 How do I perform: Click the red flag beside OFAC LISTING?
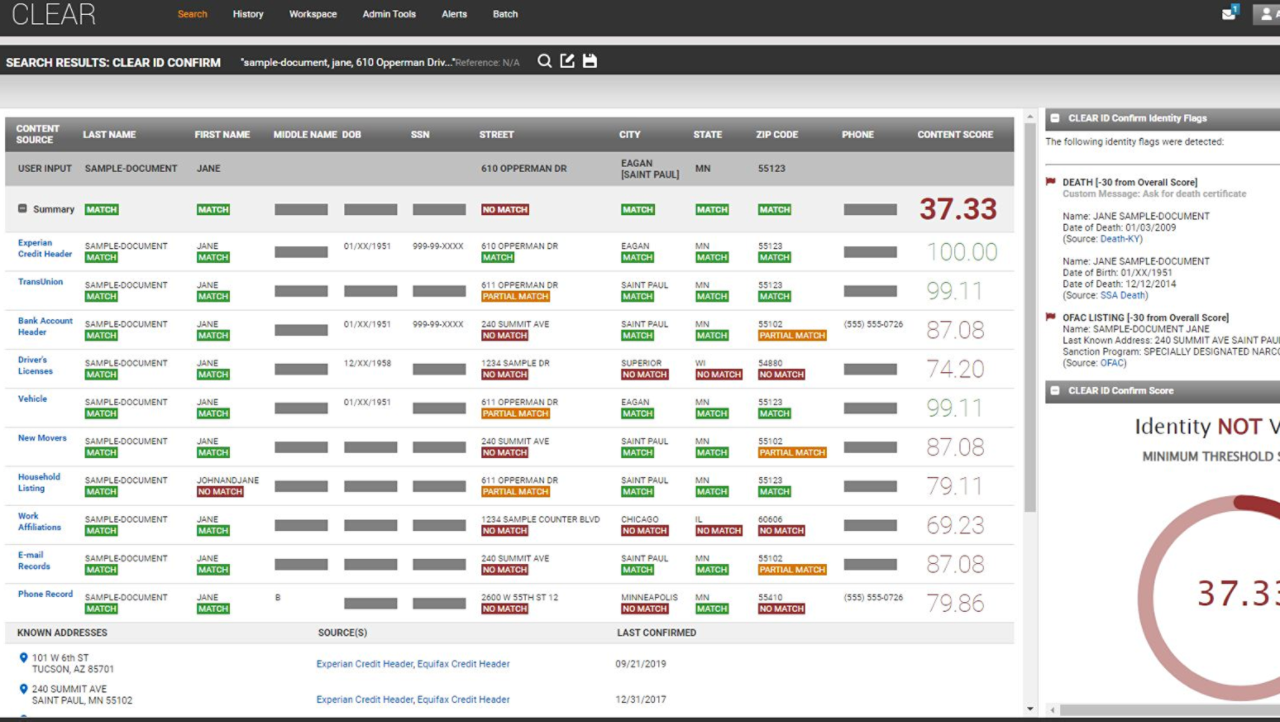tap(1051, 317)
